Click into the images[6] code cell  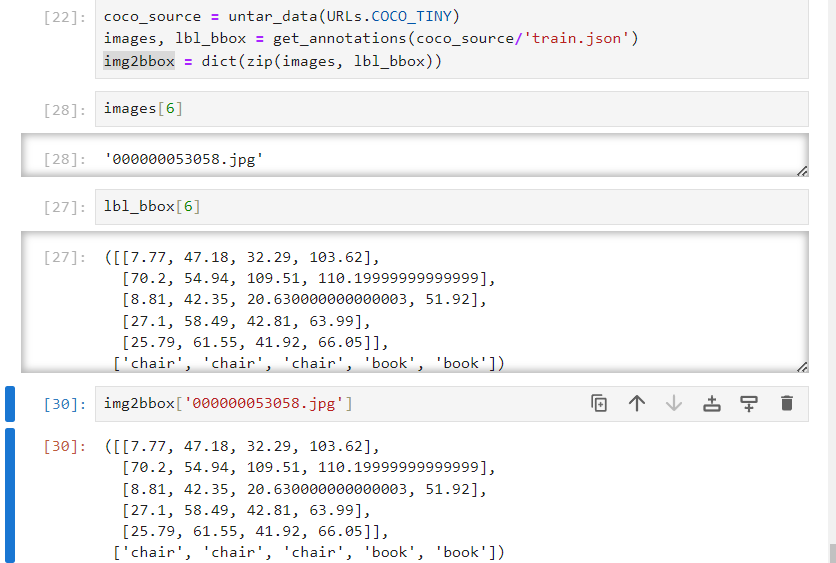click(x=450, y=108)
